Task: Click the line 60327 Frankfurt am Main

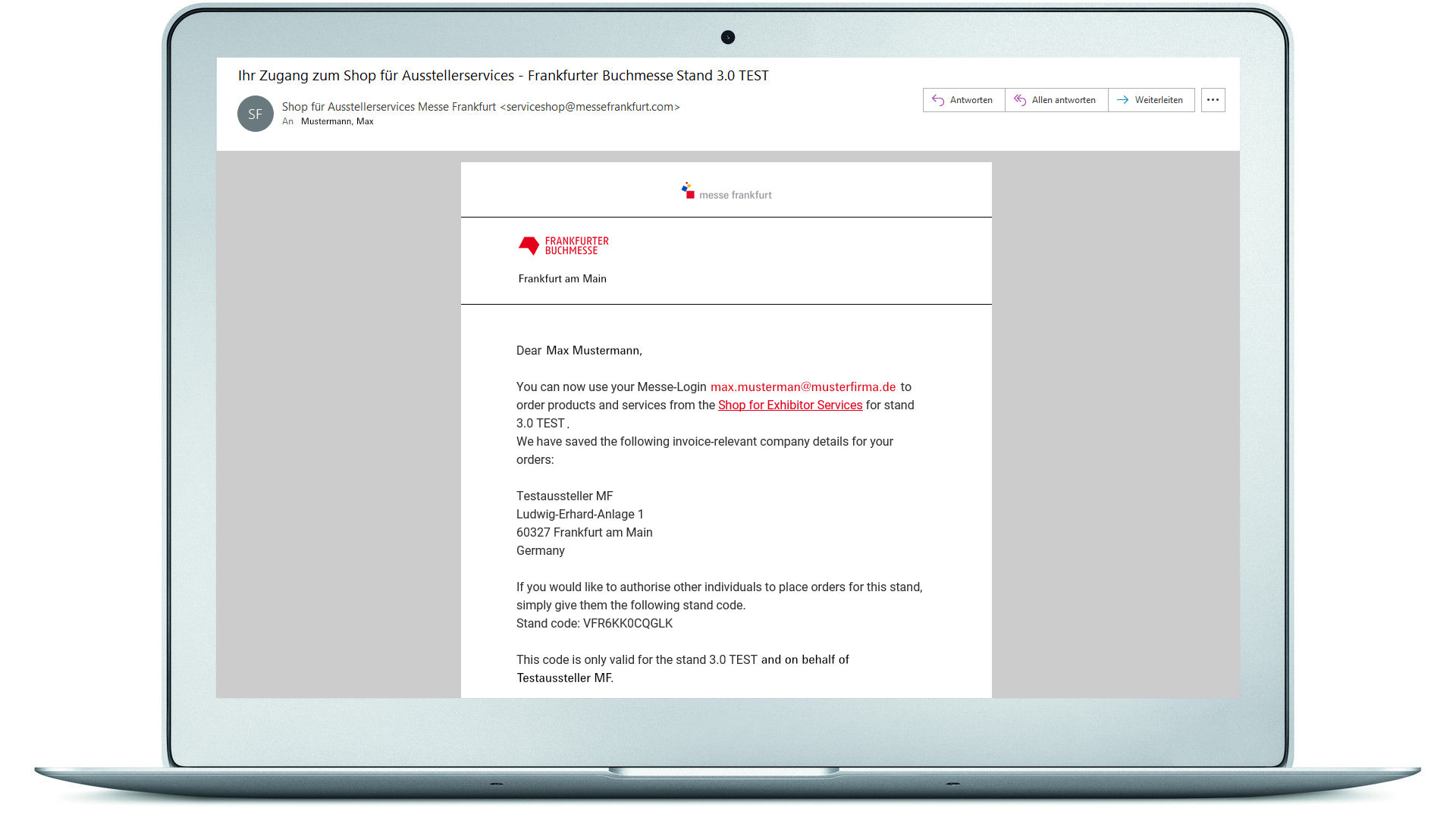Action: tap(585, 533)
